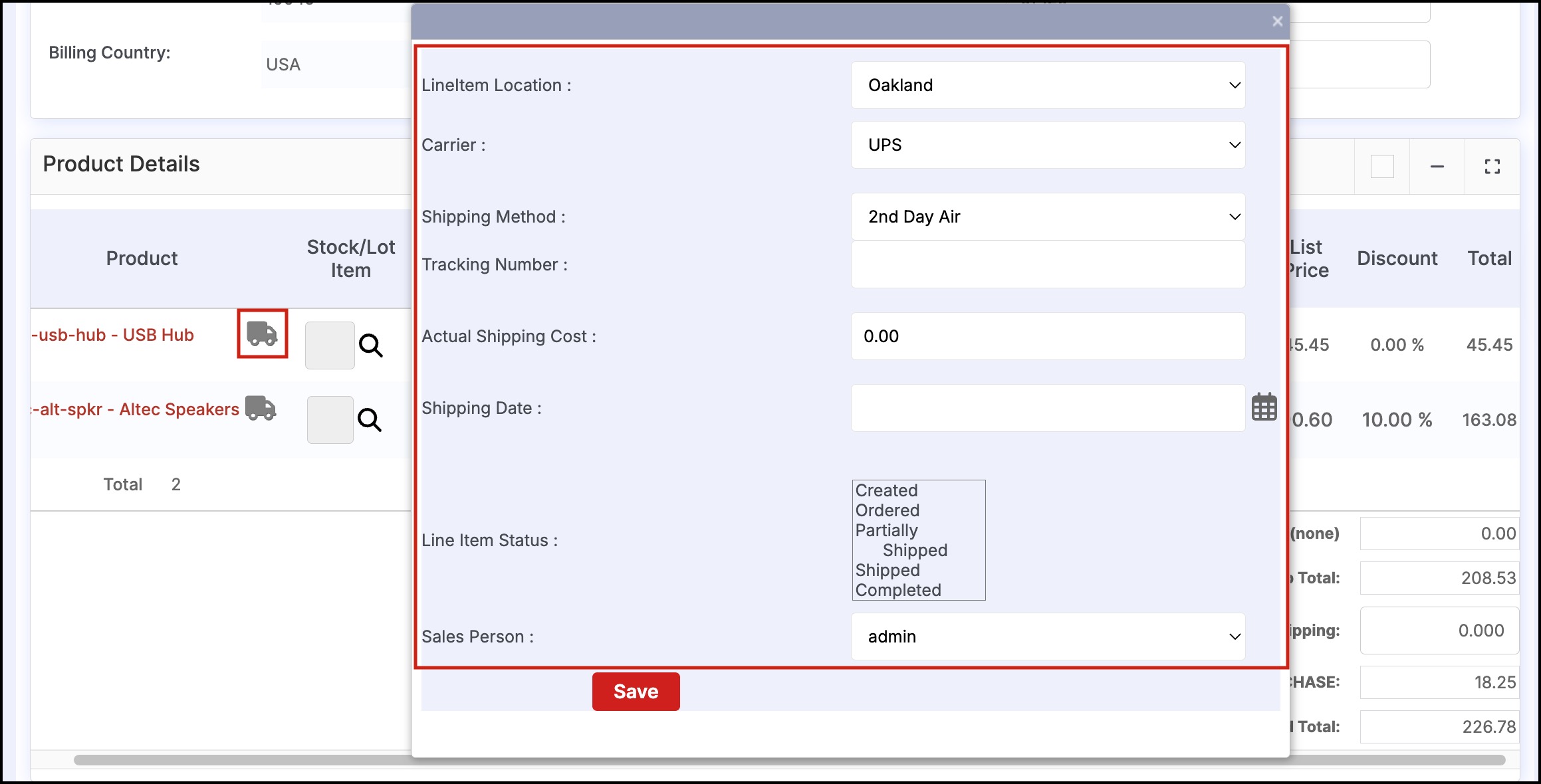Click the Tracking Number field
The image size is (1541, 784).
(1048, 264)
